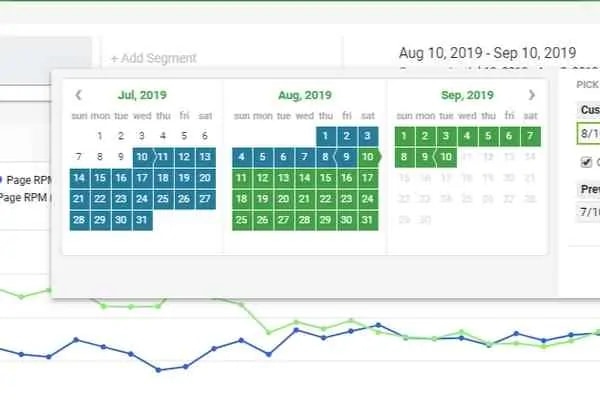Click the previous period date input field

coord(589,212)
